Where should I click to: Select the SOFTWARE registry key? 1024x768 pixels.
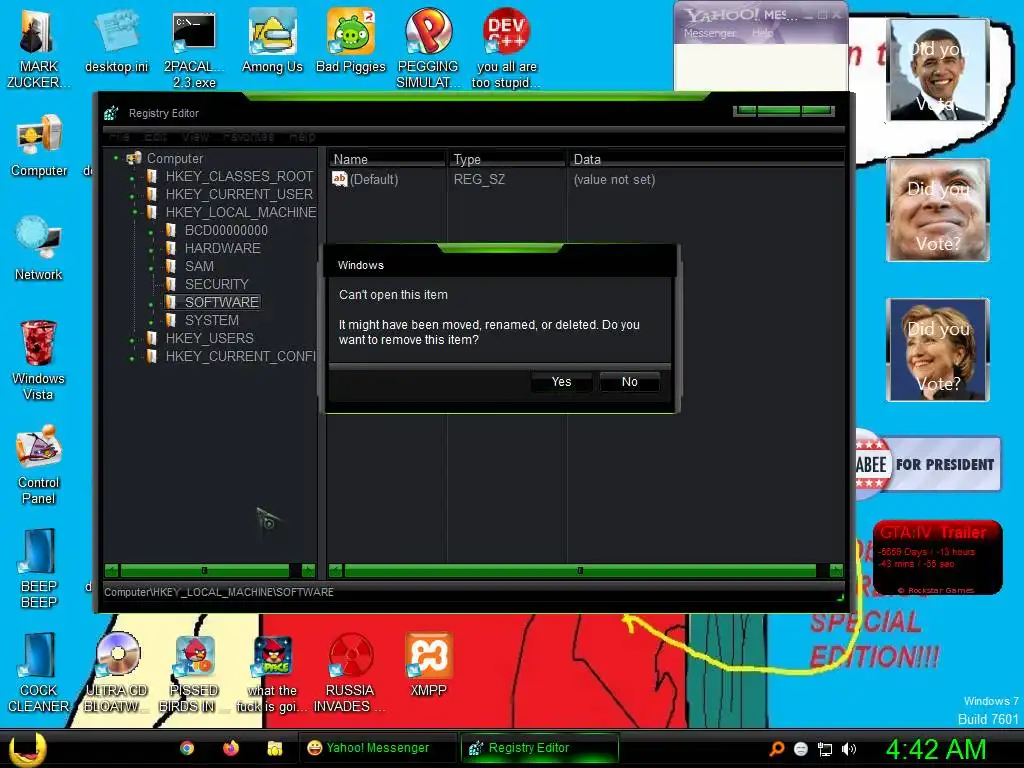[221, 302]
